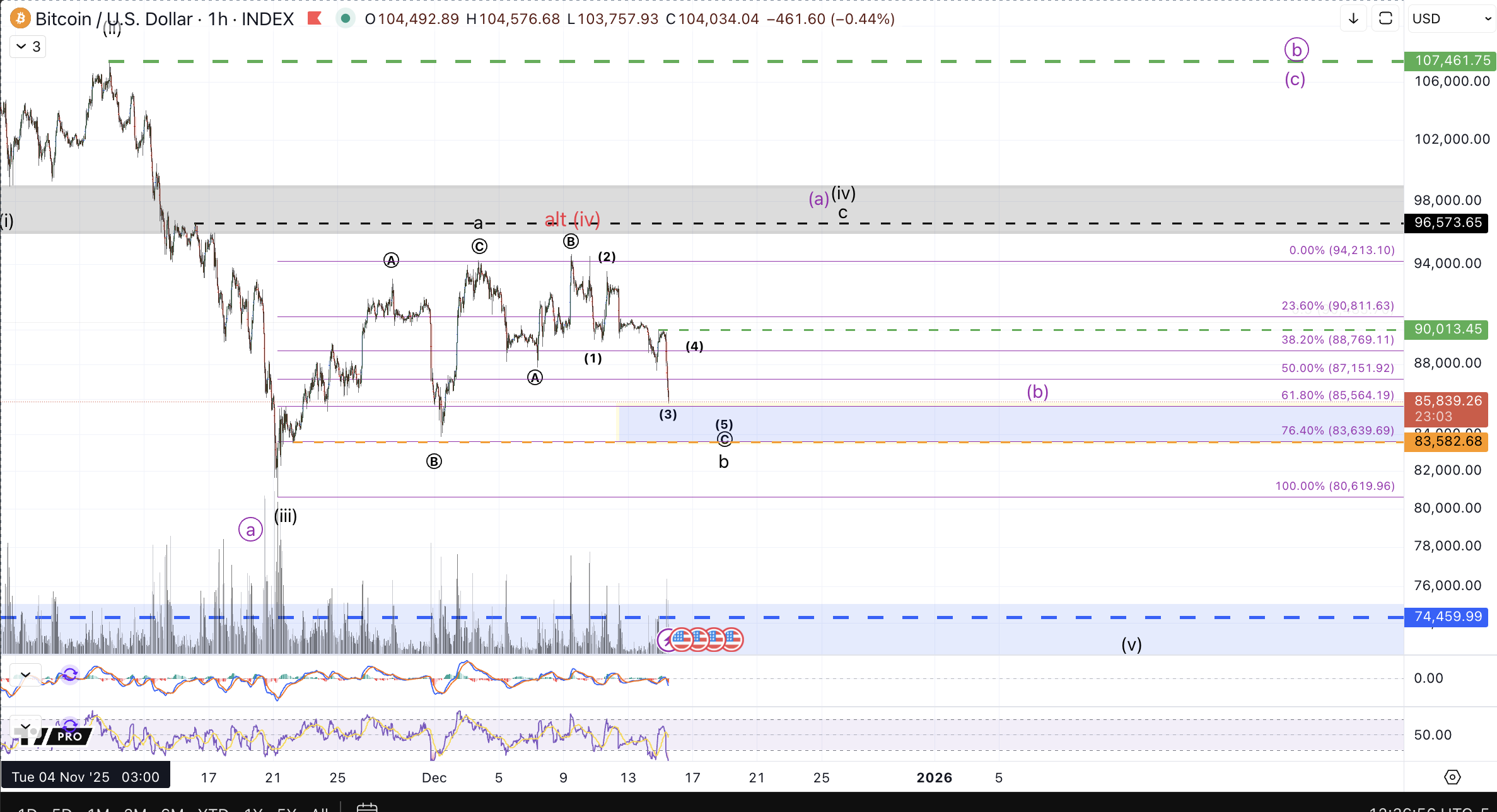Click the download arrow icon at top right
Viewport: 1497px width, 812px height.
(x=1353, y=19)
